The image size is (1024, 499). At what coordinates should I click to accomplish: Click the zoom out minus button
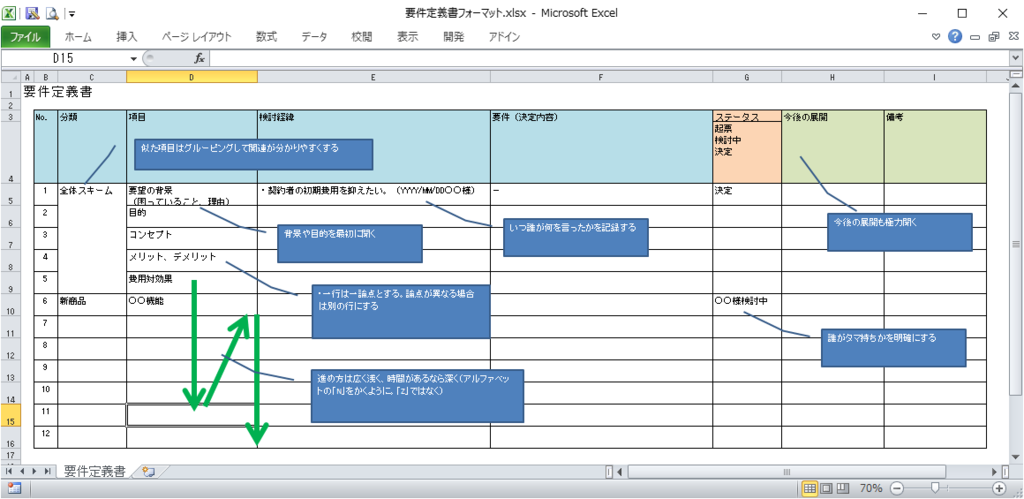[x=897, y=489]
